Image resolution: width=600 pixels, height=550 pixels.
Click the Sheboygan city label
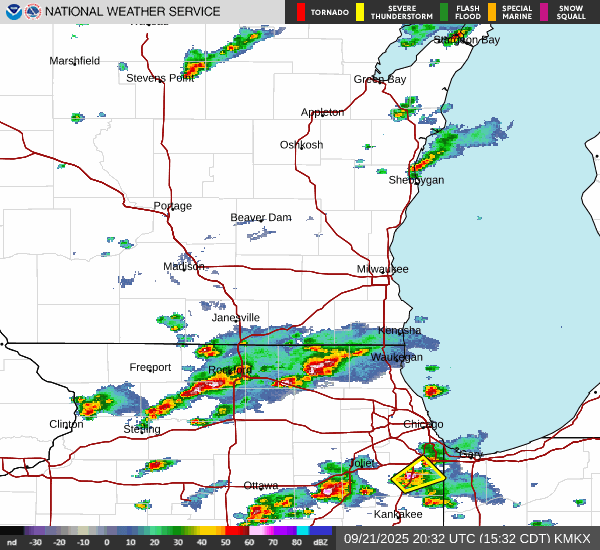pyautogui.click(x=416, y=180)
